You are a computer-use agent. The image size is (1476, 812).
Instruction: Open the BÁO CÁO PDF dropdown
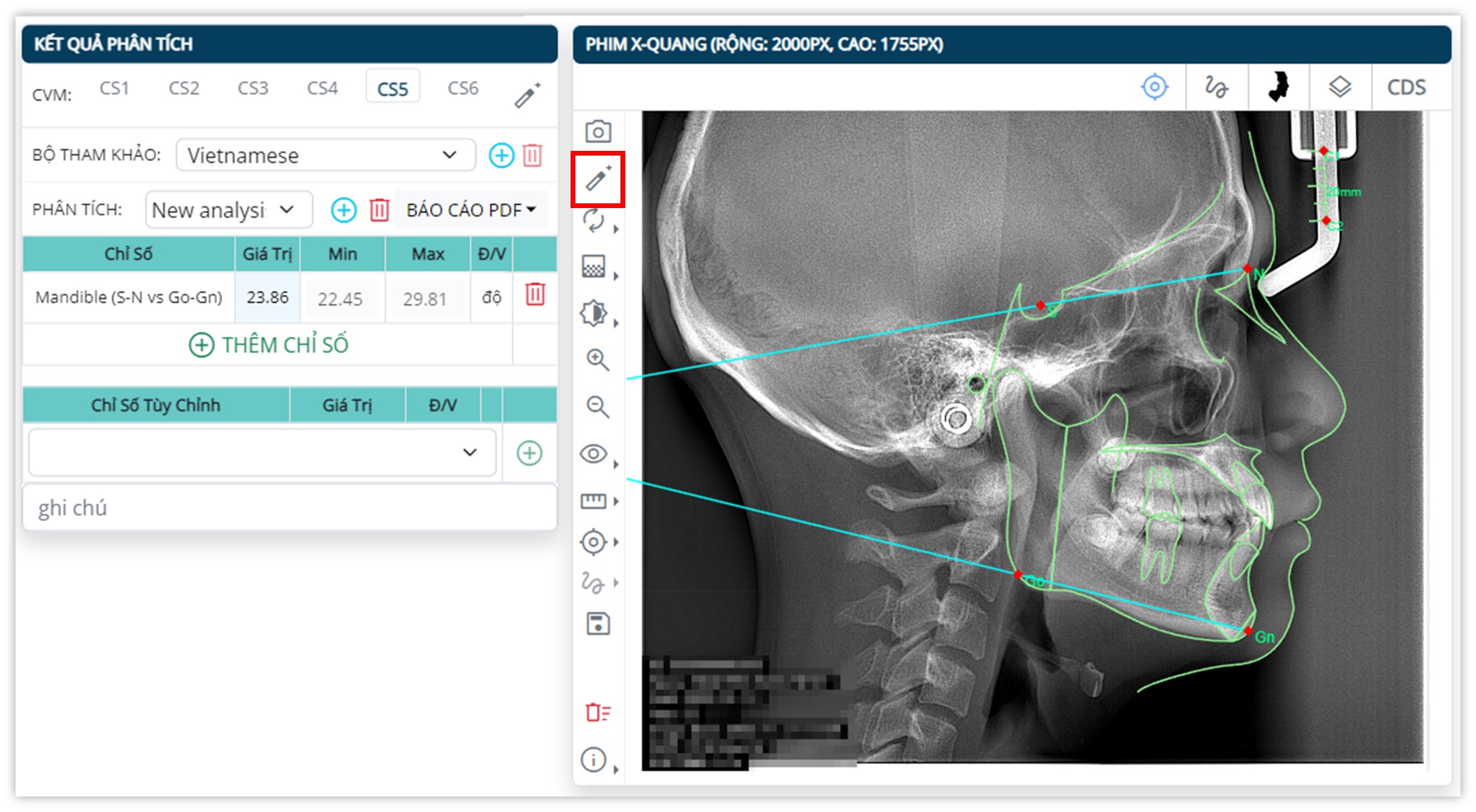[x=471, y=210]
